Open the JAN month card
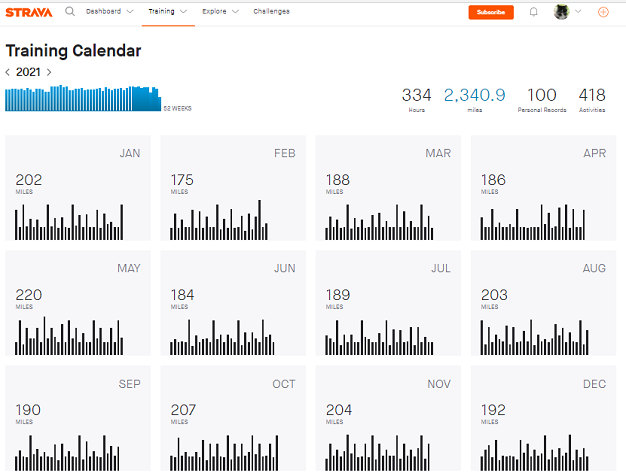 click(78, 189)
